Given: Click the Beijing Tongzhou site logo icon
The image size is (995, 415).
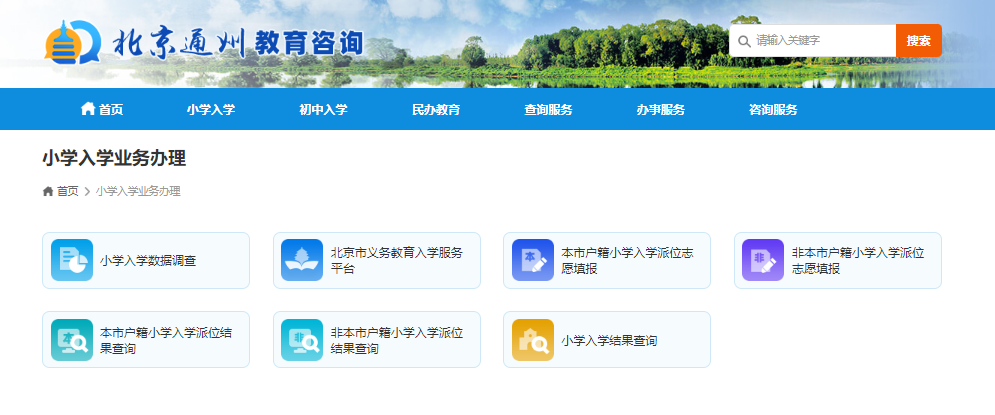Looking at the screenshot, I should tap(73, 42).
